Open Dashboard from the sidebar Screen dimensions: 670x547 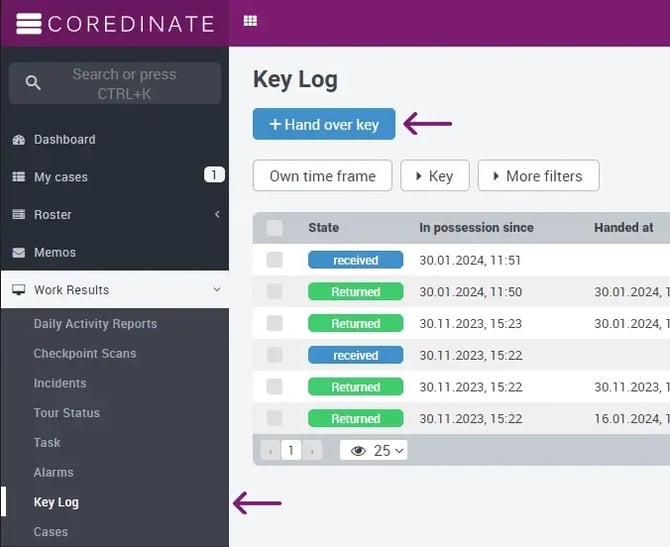[x=64, y=140]
